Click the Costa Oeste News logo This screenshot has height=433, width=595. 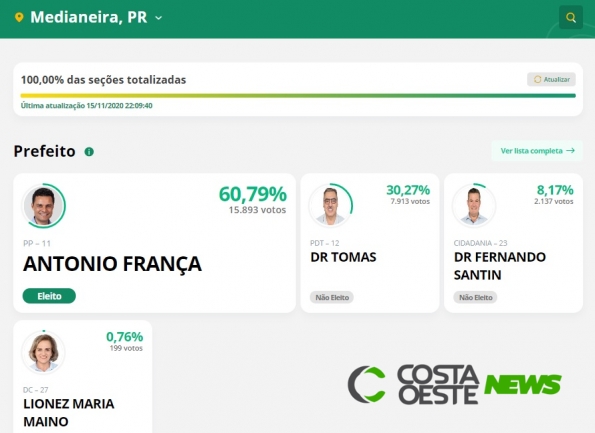(x=455, y=384)
